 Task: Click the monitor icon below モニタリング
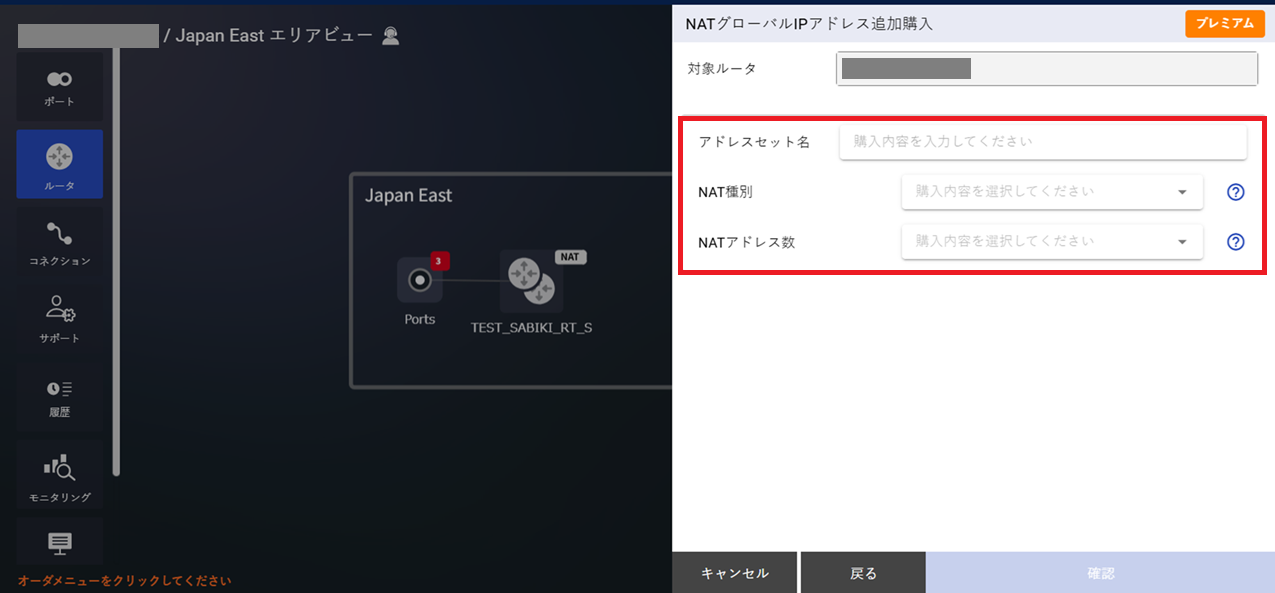(60, 543)
